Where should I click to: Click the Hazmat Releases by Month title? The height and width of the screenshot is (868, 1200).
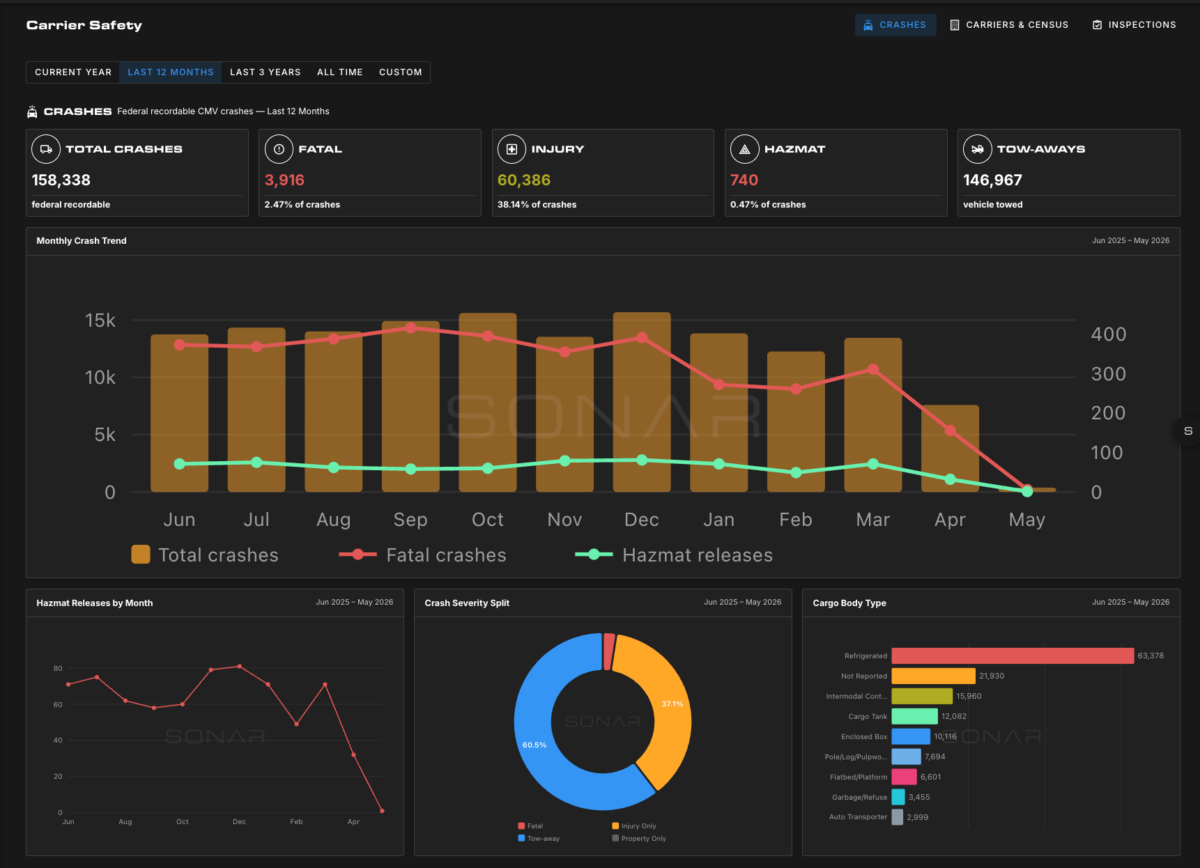[94, 603]
